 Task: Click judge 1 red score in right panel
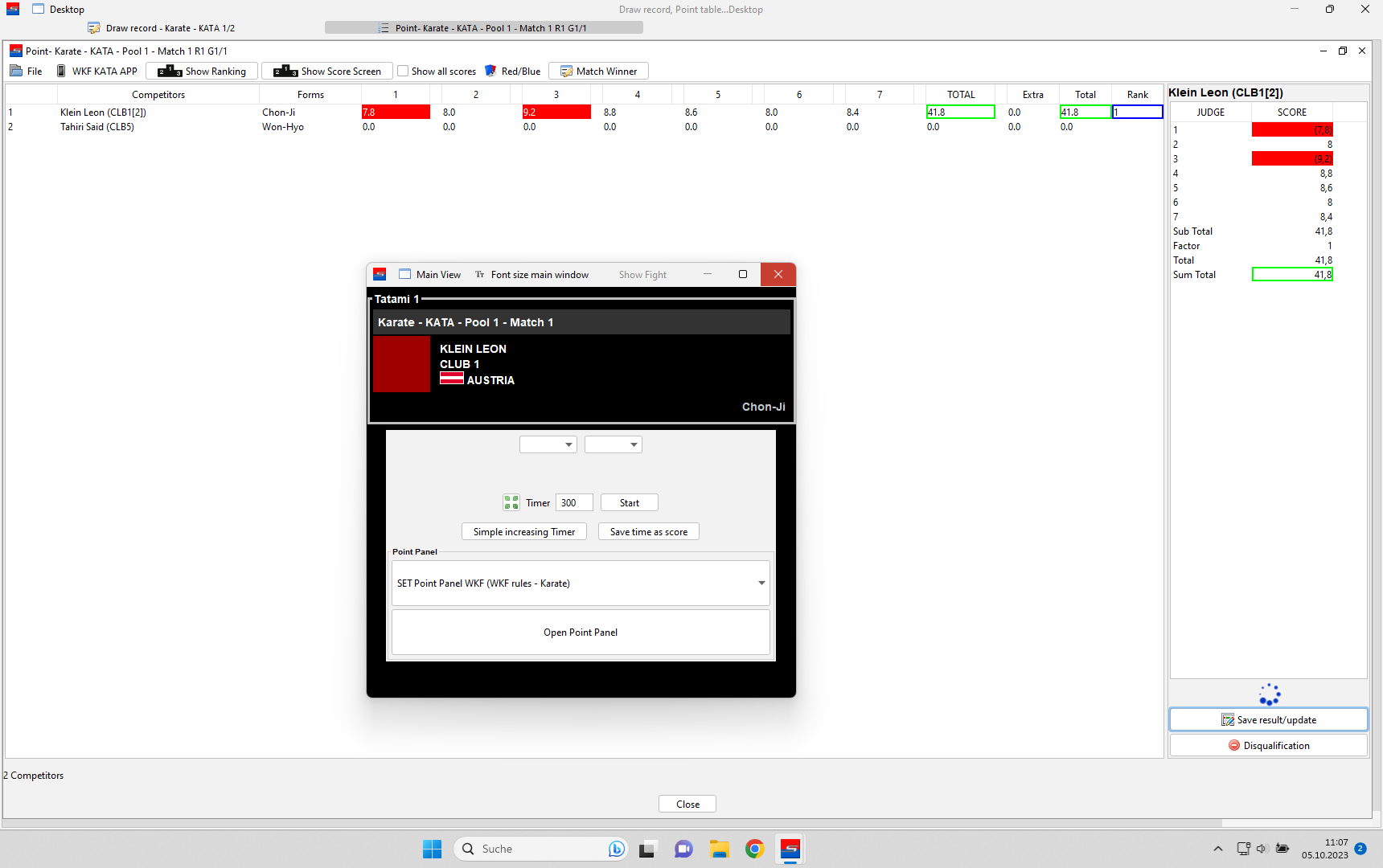[x=1292, y=129]
